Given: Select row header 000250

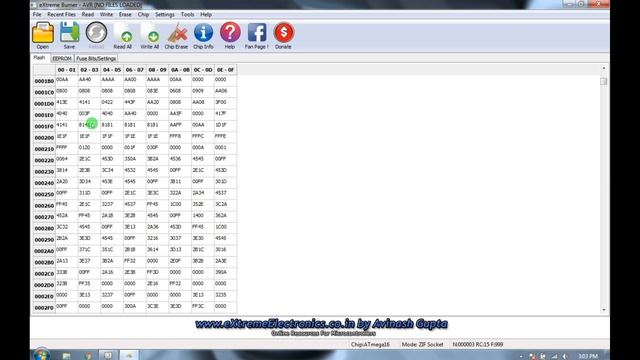Looking at the screenshot, I should (x=44, y=194).
